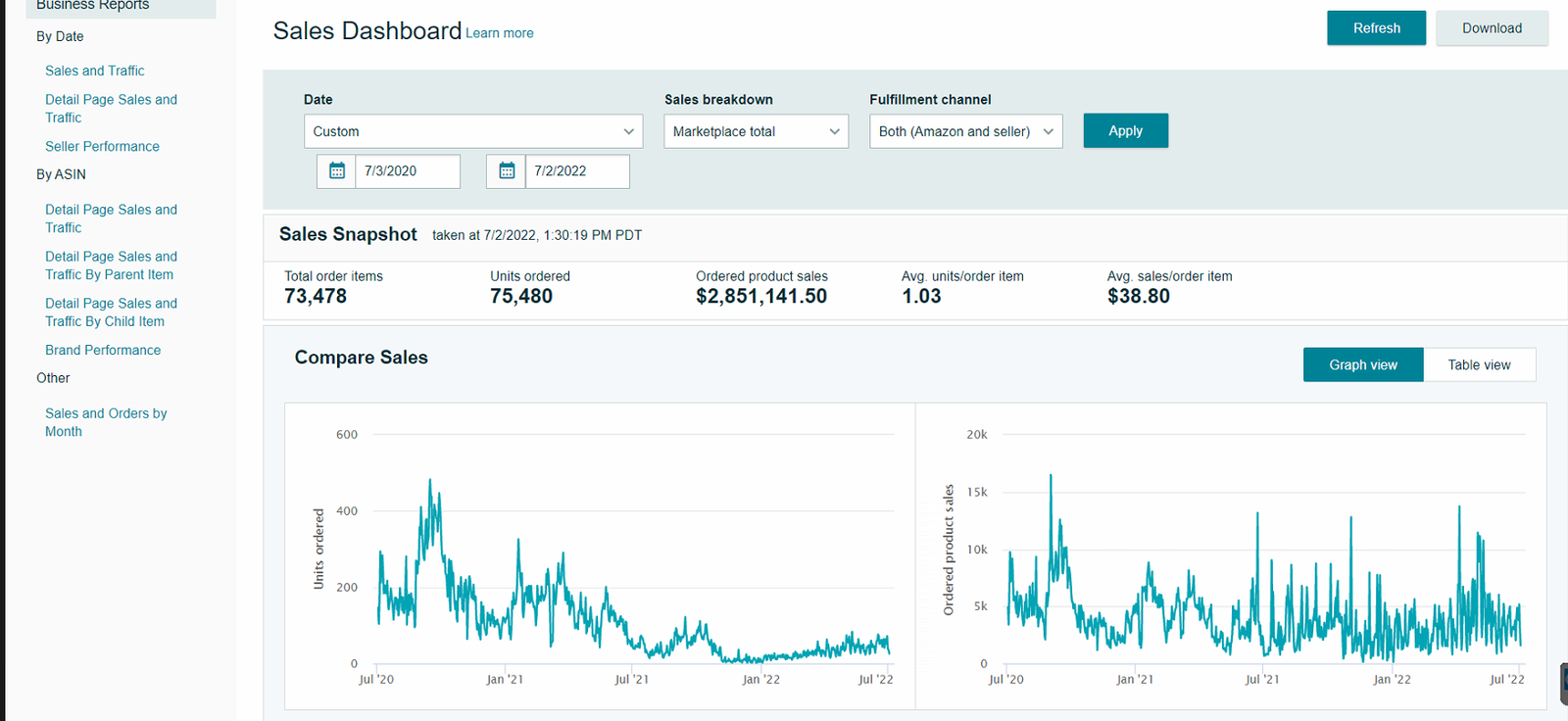
Task: Open the Sales breakdown dropdown
Action: (756, 131)
